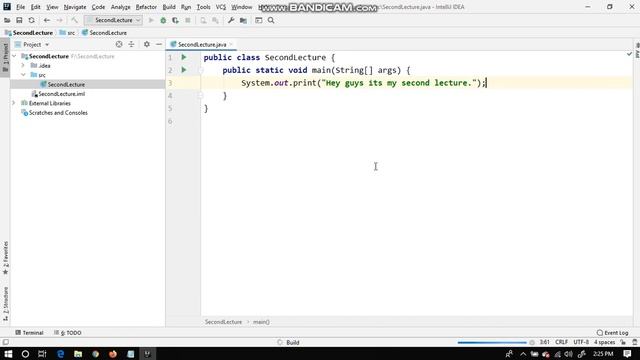Click the Forward navigation arrow
Image resolution: width=640 pixels, height=360 pixels.
click(60, 20)
